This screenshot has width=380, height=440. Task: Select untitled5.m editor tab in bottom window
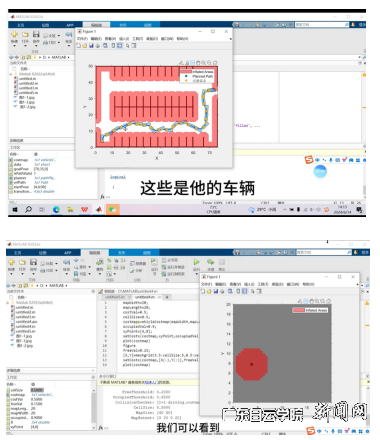tap(115, 297)
